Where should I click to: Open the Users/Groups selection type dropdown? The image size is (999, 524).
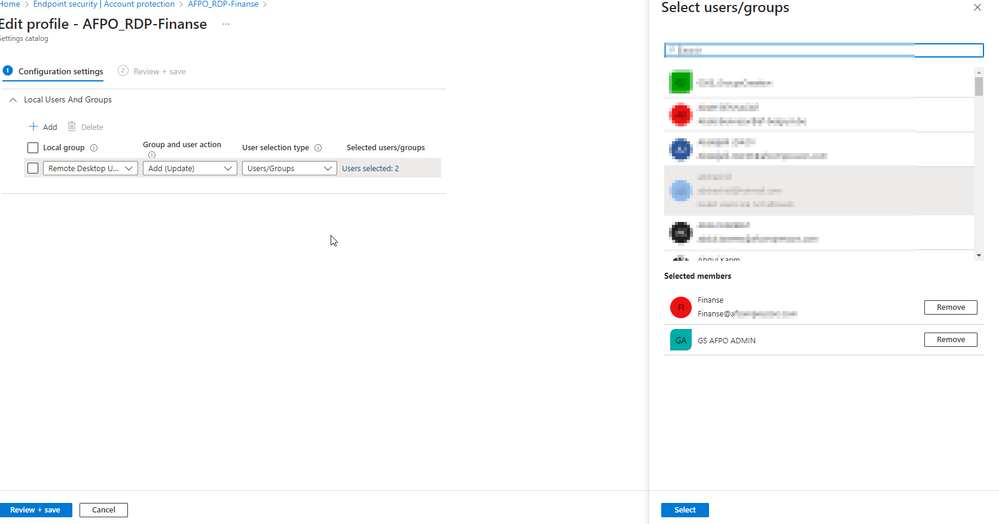(289, 168)
